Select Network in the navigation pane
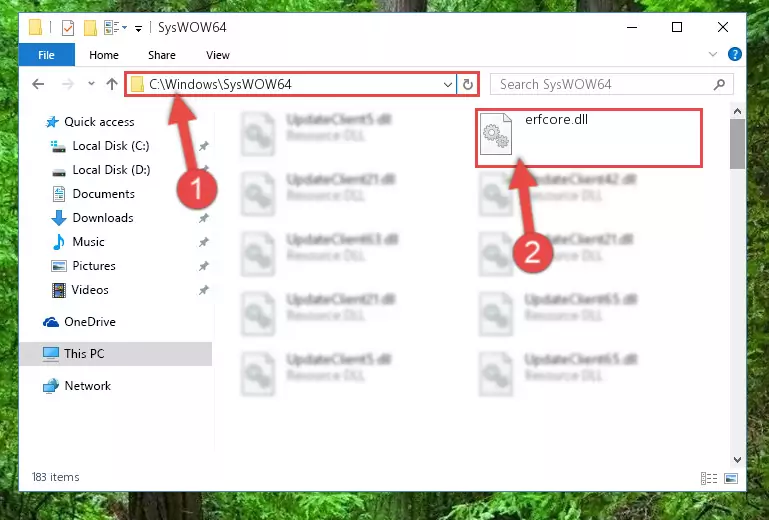This screenshot has width=769, height=520. pos(87,386)
